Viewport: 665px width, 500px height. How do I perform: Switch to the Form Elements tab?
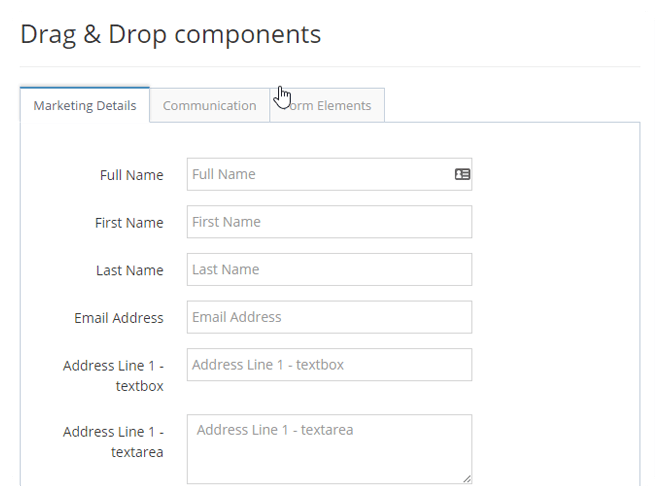tap(327, 105)
